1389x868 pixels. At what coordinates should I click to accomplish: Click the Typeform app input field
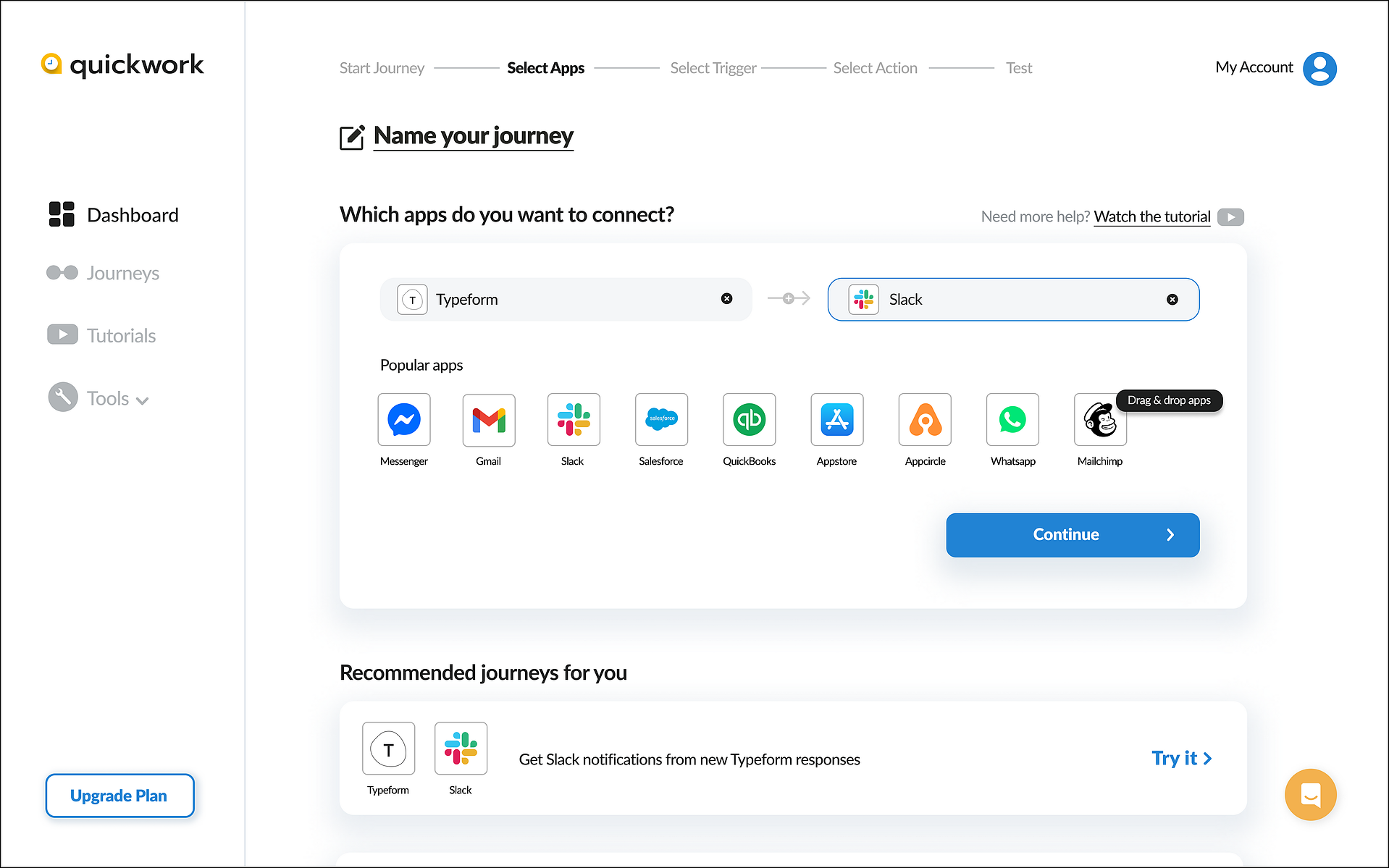(x=566, y=300)
